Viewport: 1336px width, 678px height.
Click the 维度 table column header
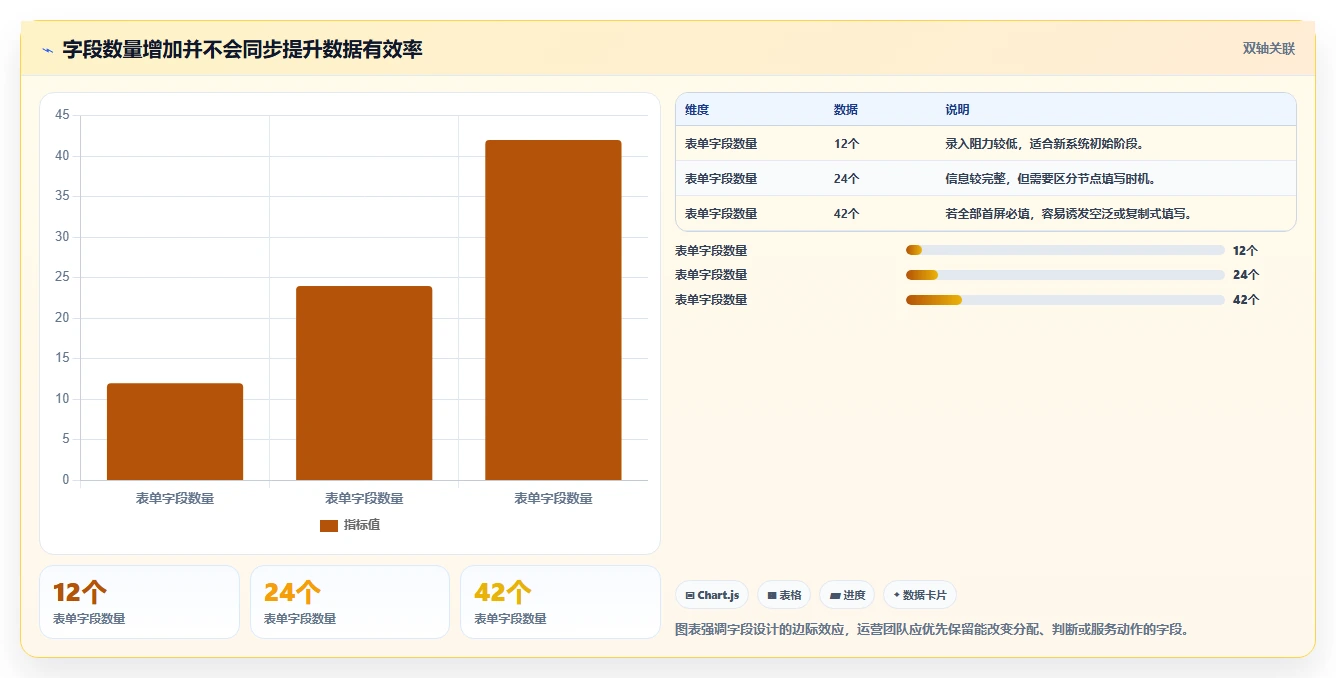pyautogui.click(x=697, y=110)
